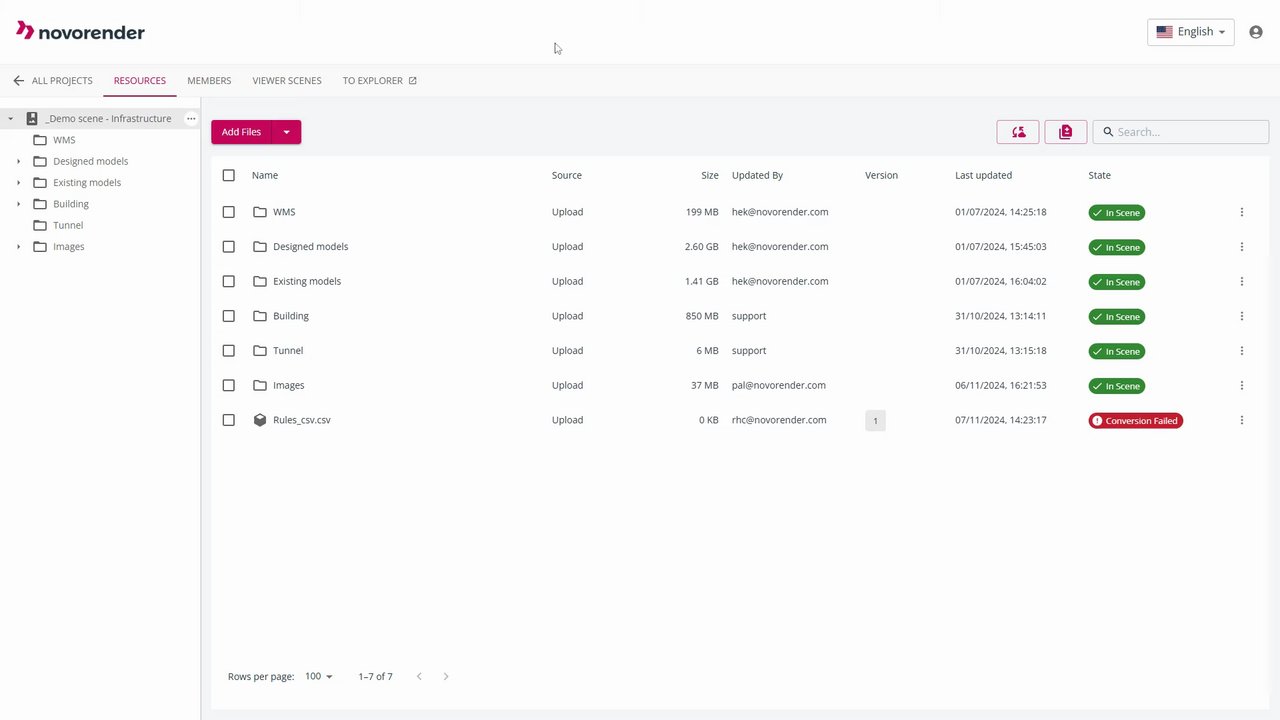Toggle the select-all checkbox in table header
Image resolution: width=1280 pixels, height=720 pixels.
[229, 175]
